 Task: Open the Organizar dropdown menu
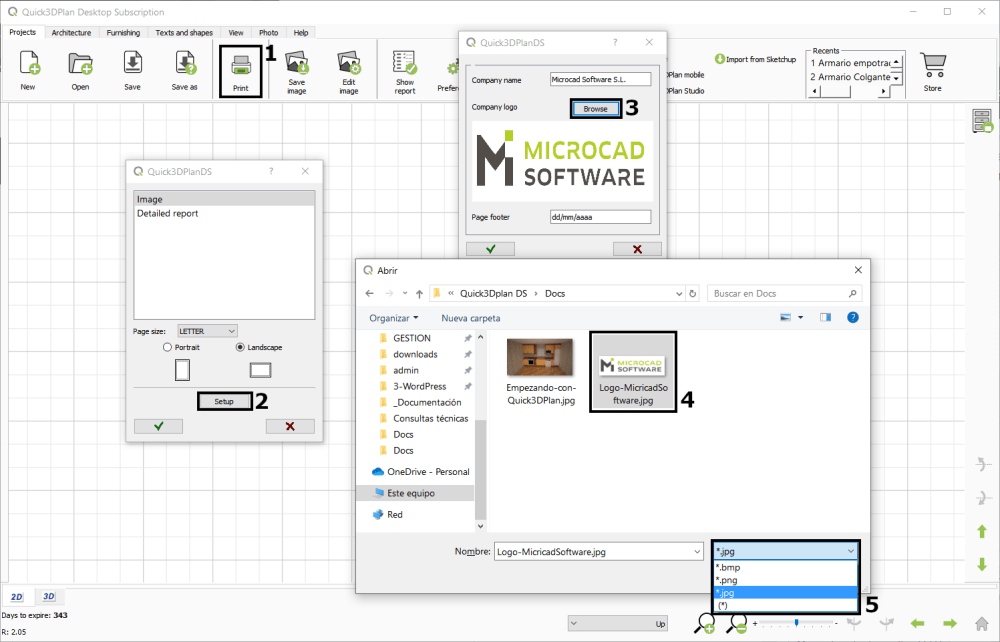pyautogui.click(x=393, y=318)
